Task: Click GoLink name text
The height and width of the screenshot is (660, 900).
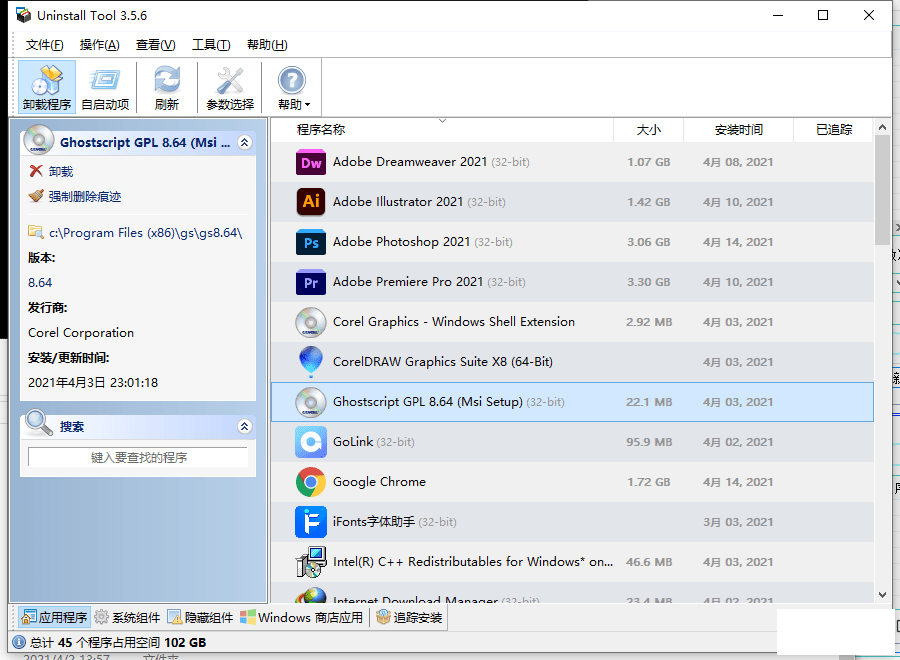Action: (353, 442)
